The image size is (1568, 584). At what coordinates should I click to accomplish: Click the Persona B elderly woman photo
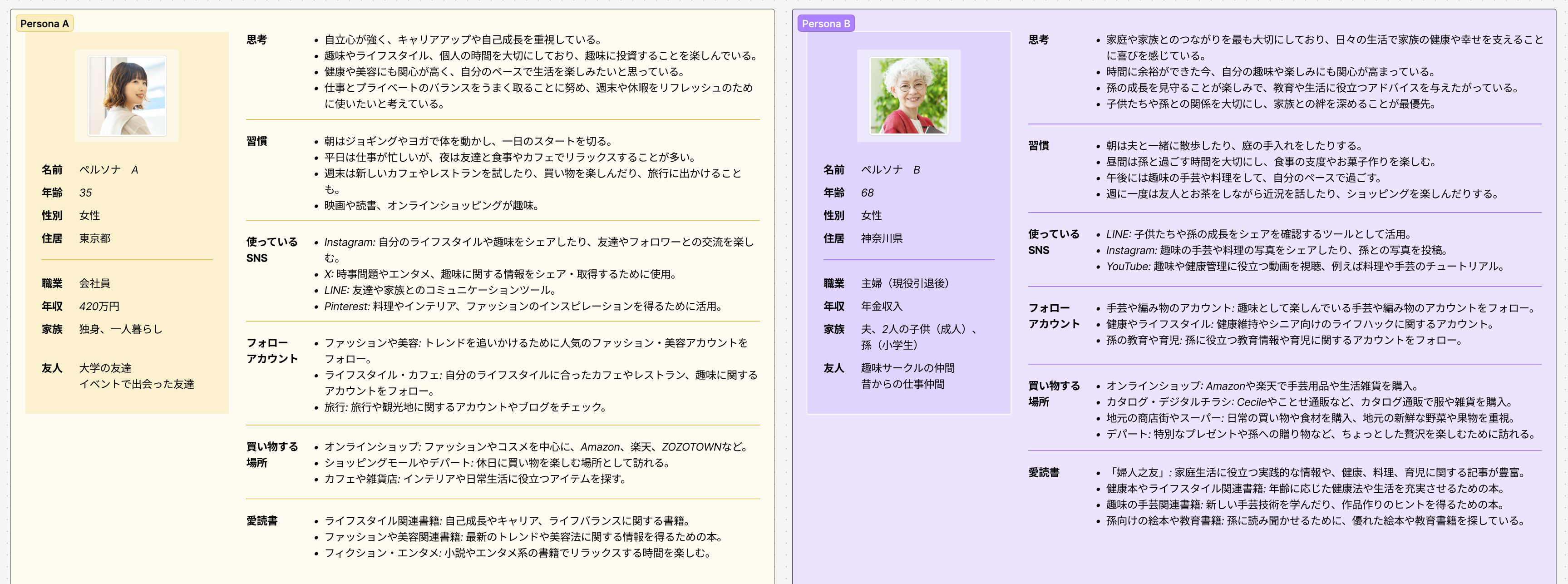pos(908,96)
